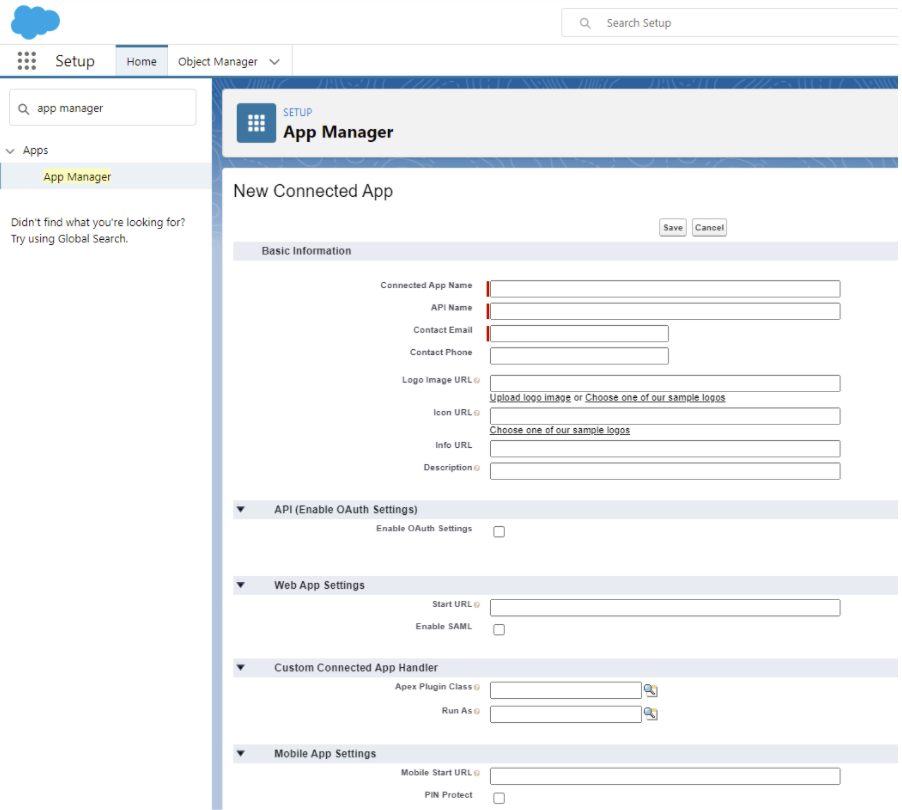Enable the OAuth Settings checkbox
The height and width of the screenshot is (810, 902).
(499, 532)
